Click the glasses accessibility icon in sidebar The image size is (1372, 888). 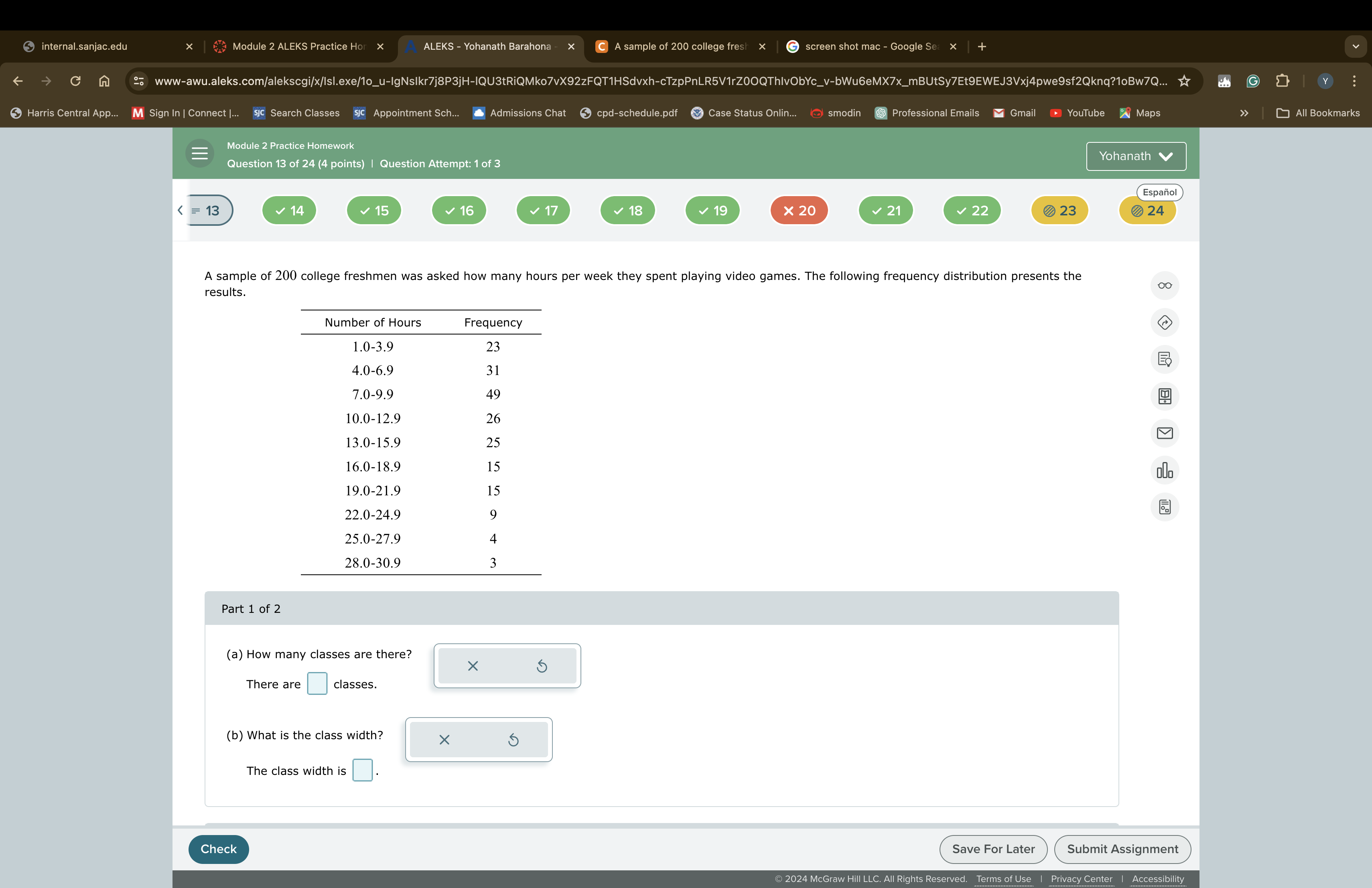tap(1164, 286)
